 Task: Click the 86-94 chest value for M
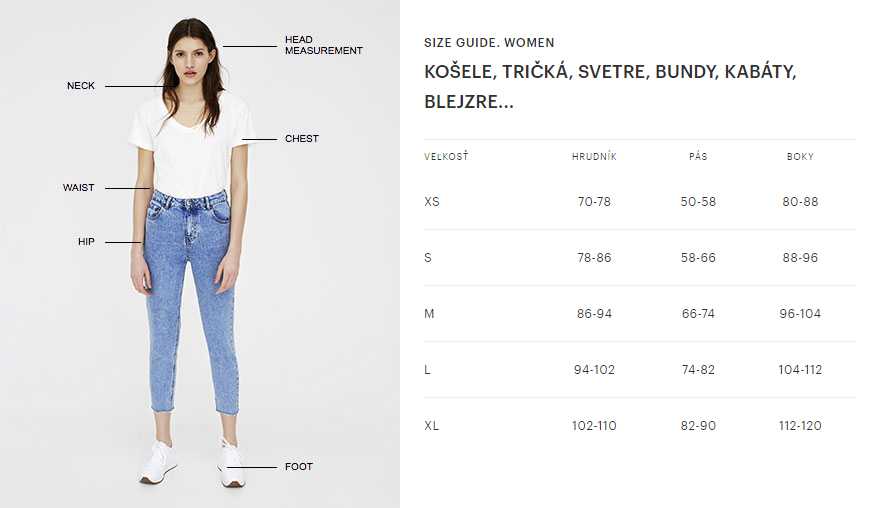594,313
